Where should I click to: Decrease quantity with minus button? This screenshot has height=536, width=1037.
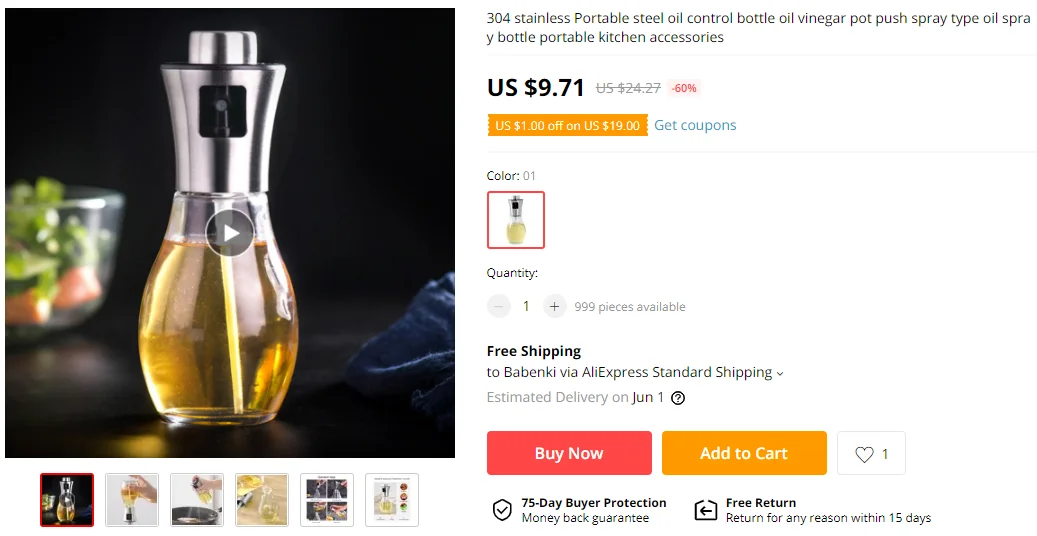[x=499, y=307]
